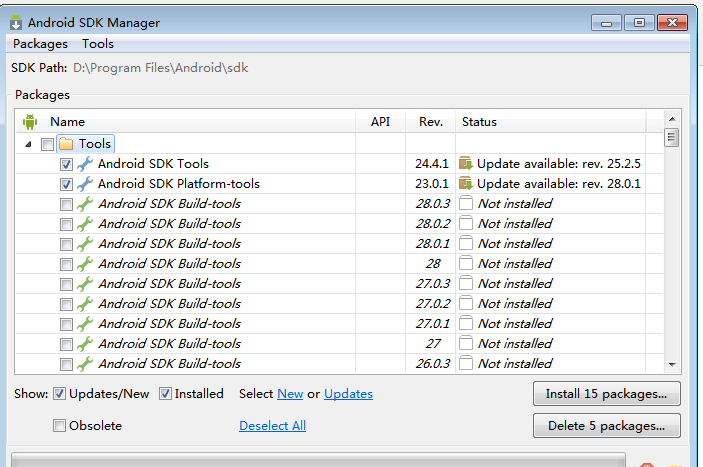Click the wrench icon of Build-tools rev. 27.0.3
Viewport: 703px width, 467px height.
[x=85, y=284]
